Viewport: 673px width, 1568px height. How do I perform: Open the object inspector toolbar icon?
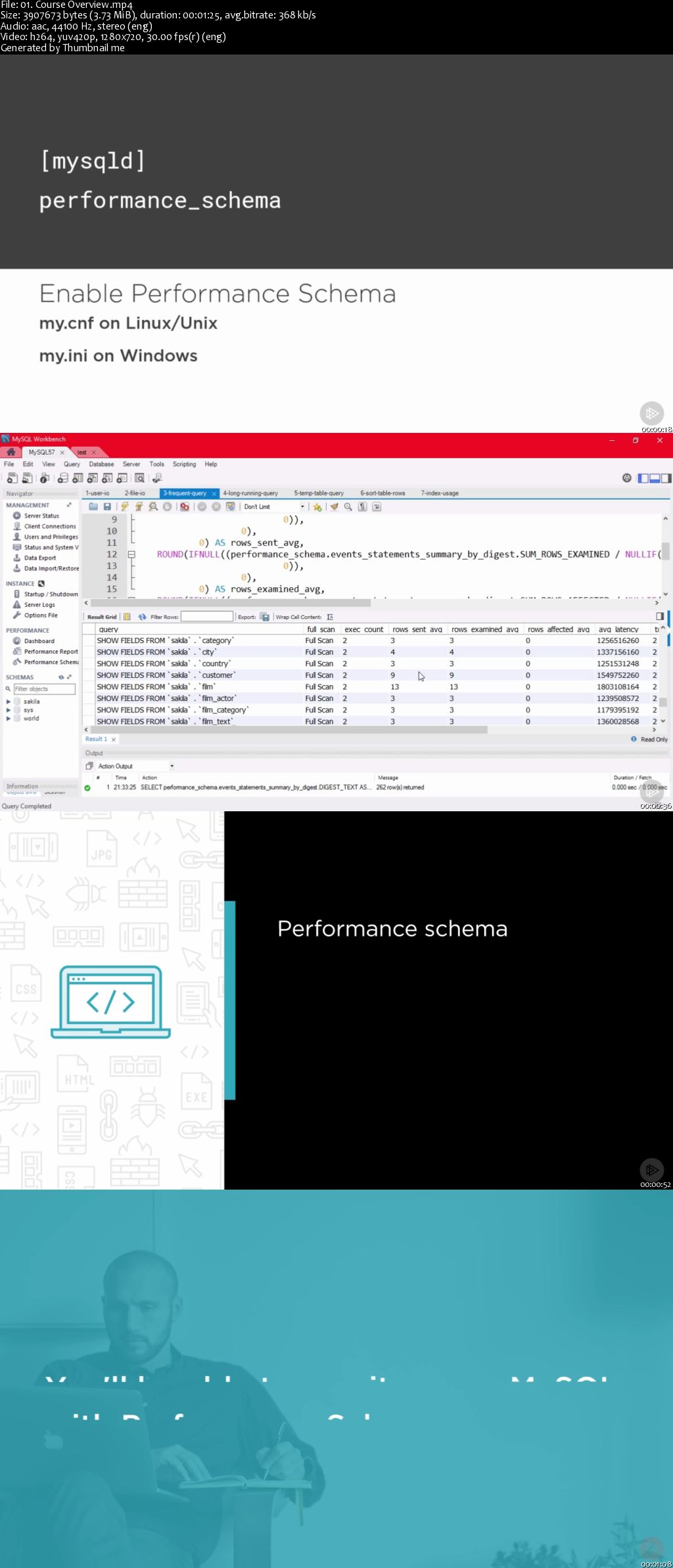(x=45, y=478)
